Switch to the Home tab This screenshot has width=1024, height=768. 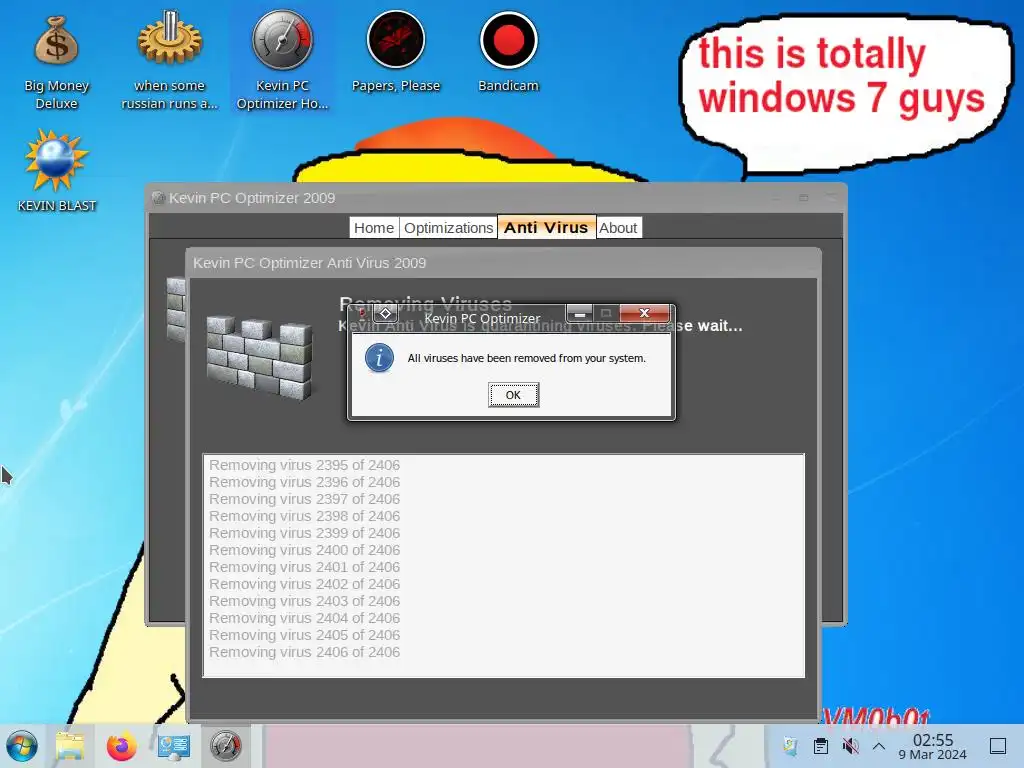(x=374, y=228)
